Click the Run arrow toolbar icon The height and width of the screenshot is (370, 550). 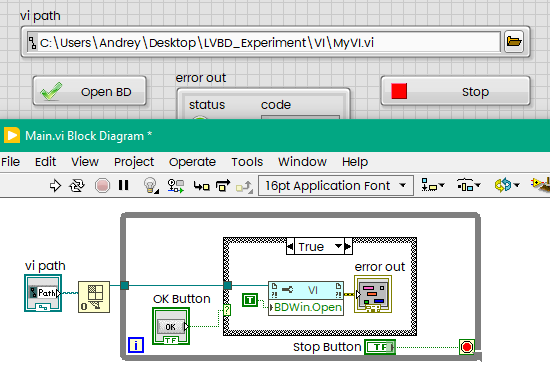[x=55, y=186]
